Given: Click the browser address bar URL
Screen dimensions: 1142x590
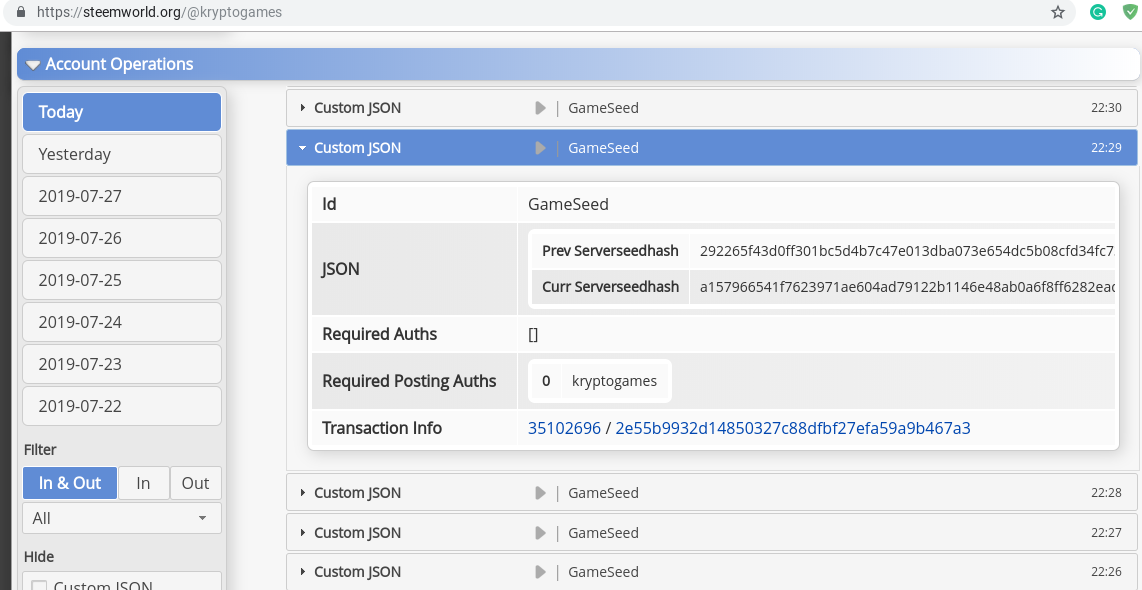Looking at the screenshot, I should 160,13.
